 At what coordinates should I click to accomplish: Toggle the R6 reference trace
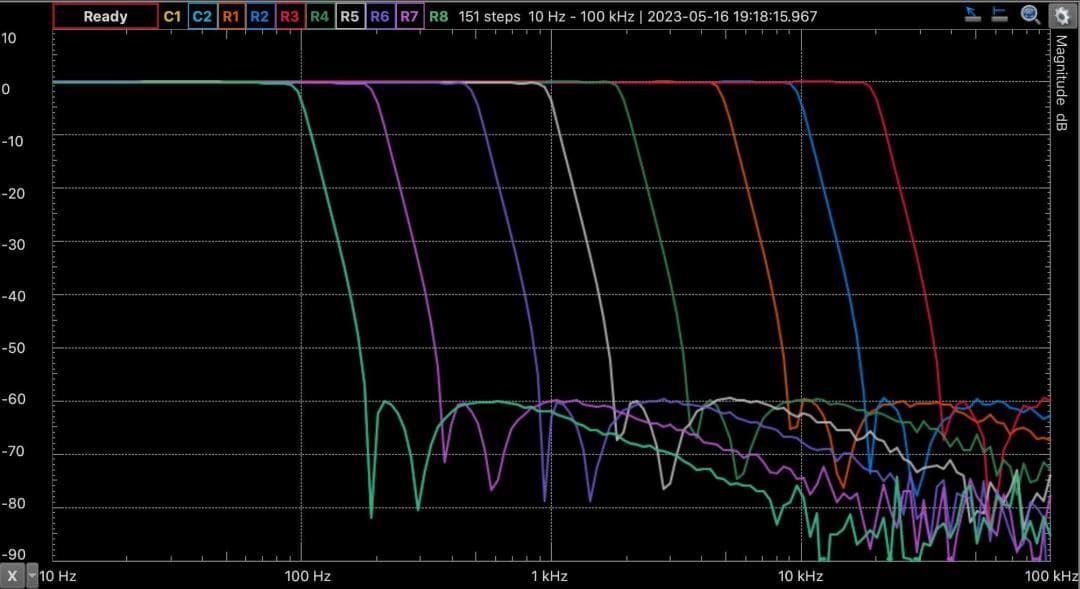click(x=379, y=16)
